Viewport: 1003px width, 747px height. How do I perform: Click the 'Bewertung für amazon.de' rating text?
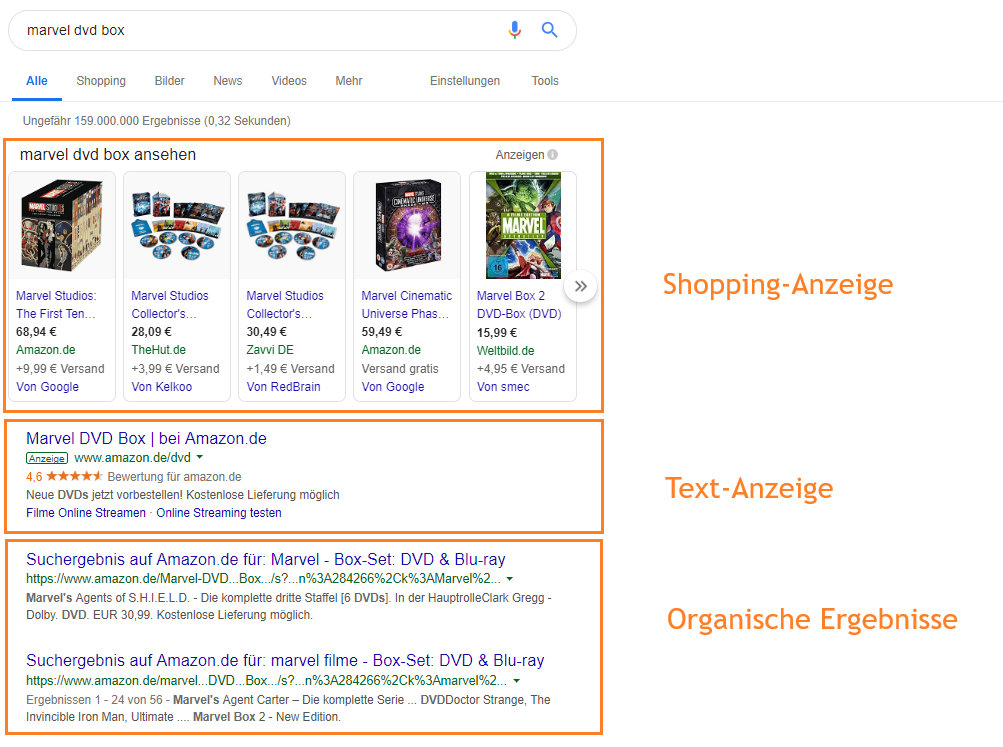pyautogui.click(x=174, y=476)
